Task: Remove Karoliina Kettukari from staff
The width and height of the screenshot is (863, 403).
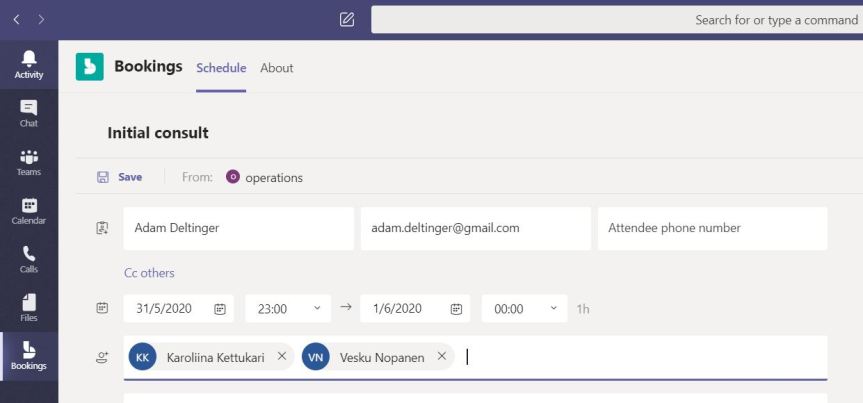Action: pos(282,357)
